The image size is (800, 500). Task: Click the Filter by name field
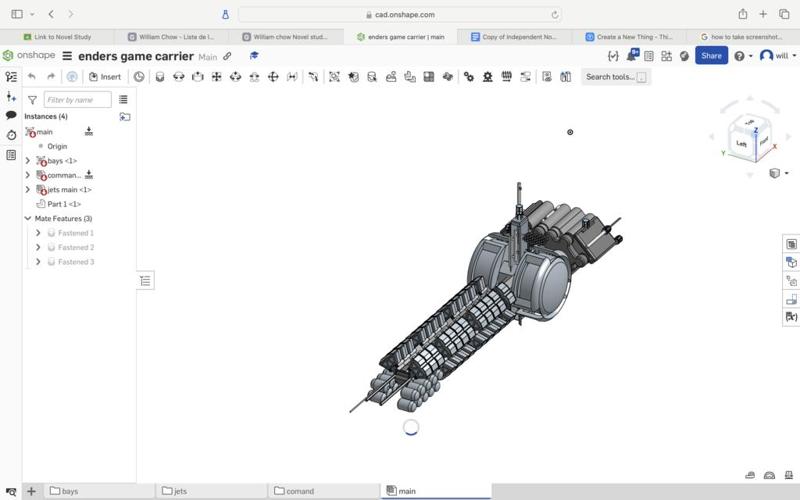point(78,99)
